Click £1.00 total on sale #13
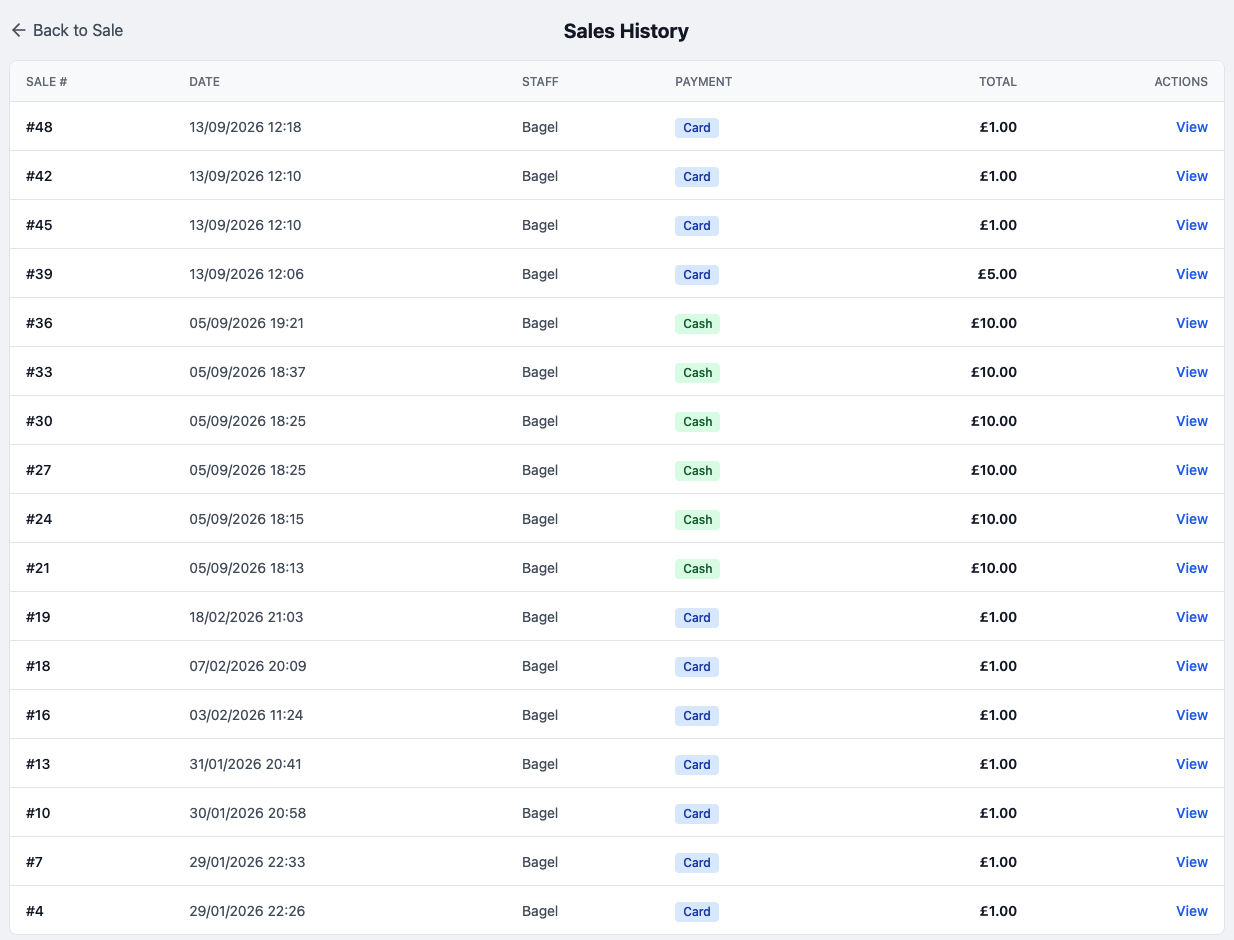 coord(998,764)
